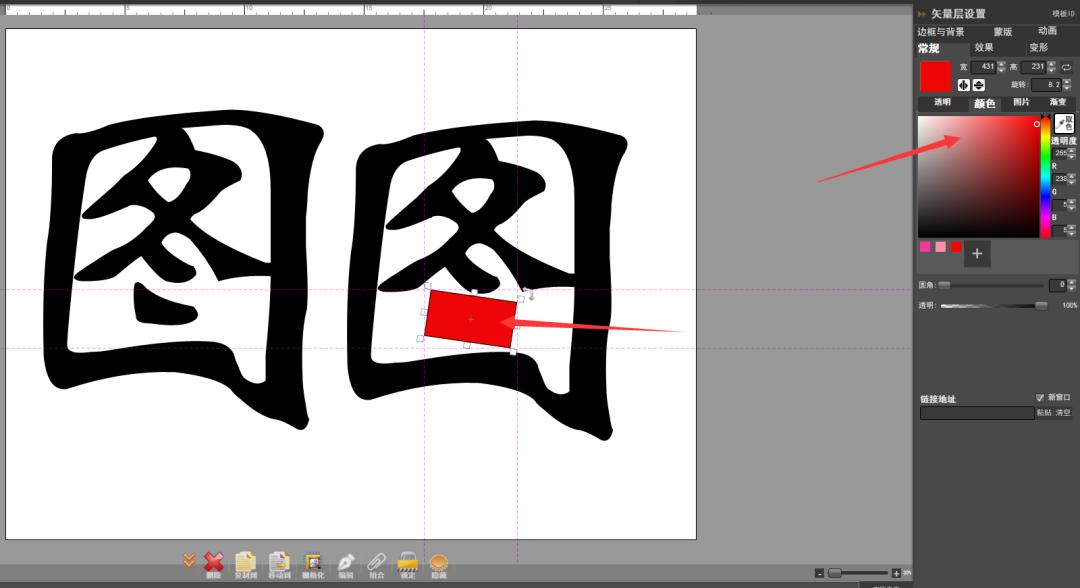1080x588 pixels.
Task: Select the edit pen (编辑) icon
Action: click(x=346, y=560)
